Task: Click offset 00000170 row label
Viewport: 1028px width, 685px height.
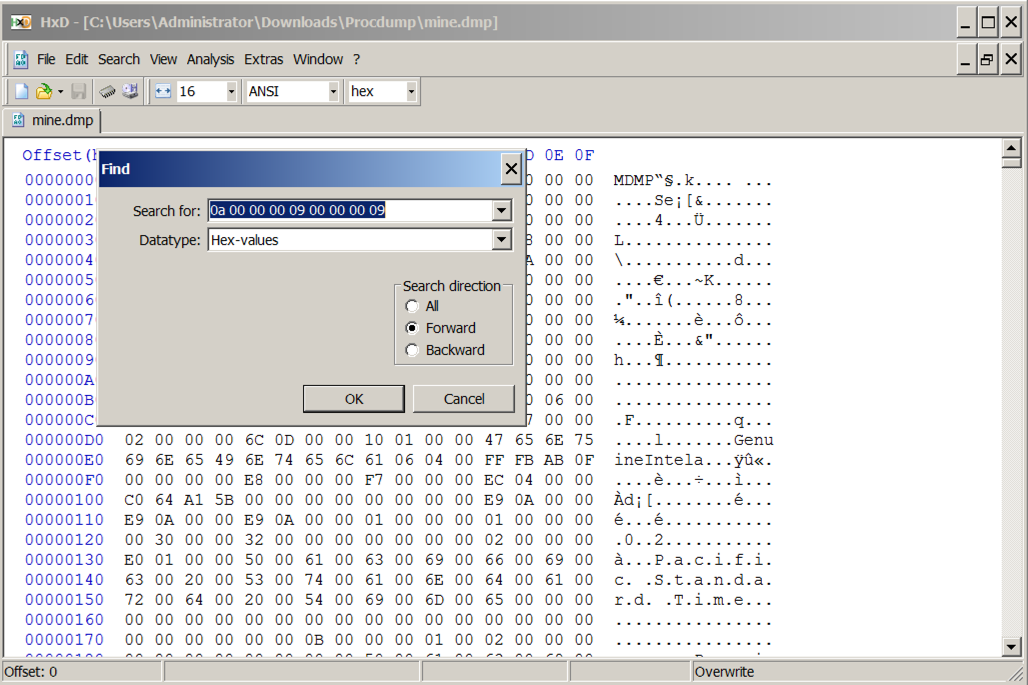Action: click(64, 640)
